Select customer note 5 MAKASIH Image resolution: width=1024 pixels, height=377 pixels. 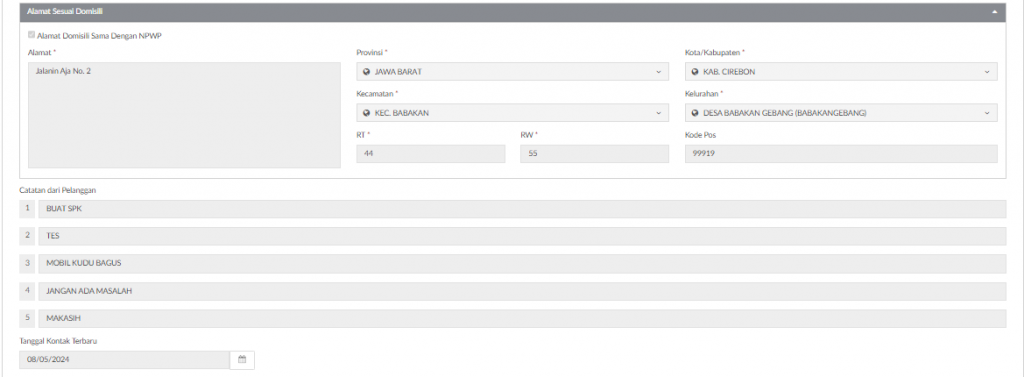(522, 318)
